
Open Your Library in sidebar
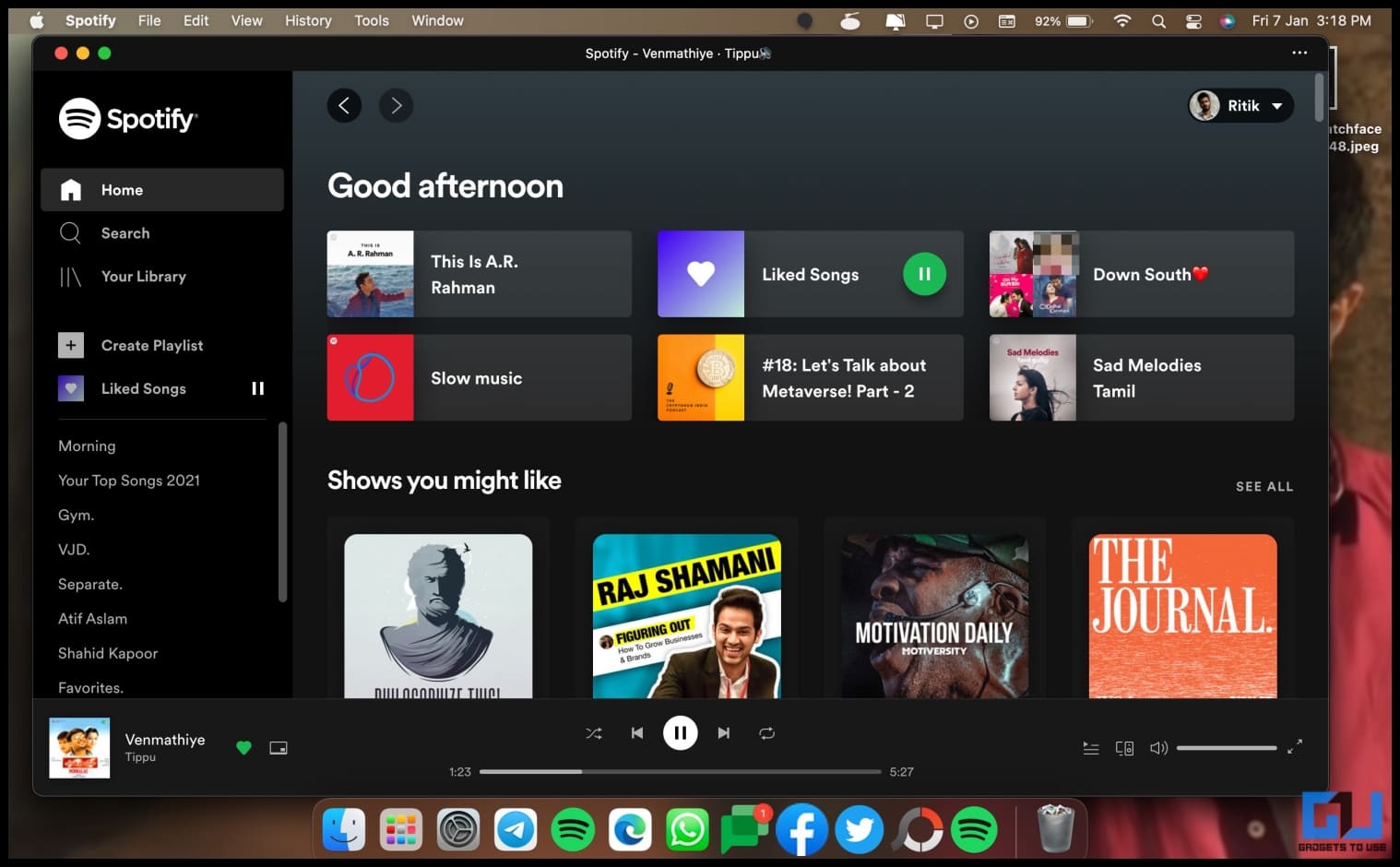point(162,277)
